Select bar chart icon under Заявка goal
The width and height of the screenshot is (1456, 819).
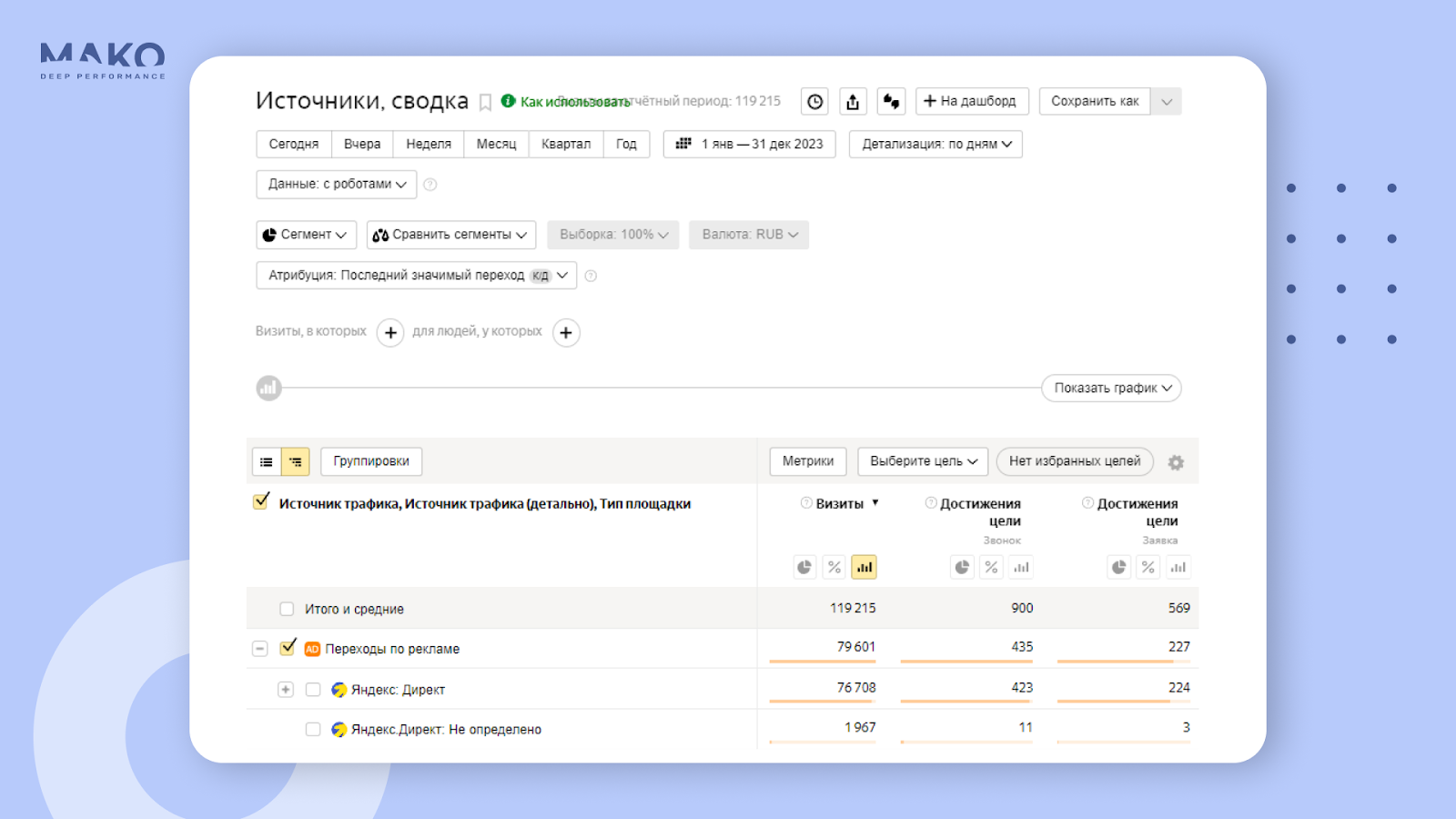click(1178, 568)
